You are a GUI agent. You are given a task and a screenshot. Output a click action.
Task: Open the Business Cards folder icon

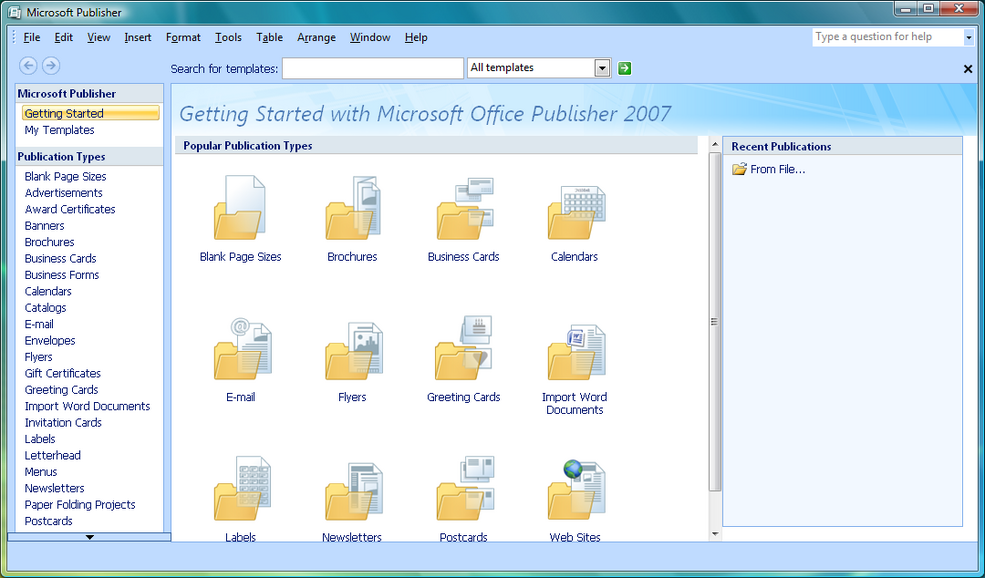pyautogui.click(x=464, y=208)
